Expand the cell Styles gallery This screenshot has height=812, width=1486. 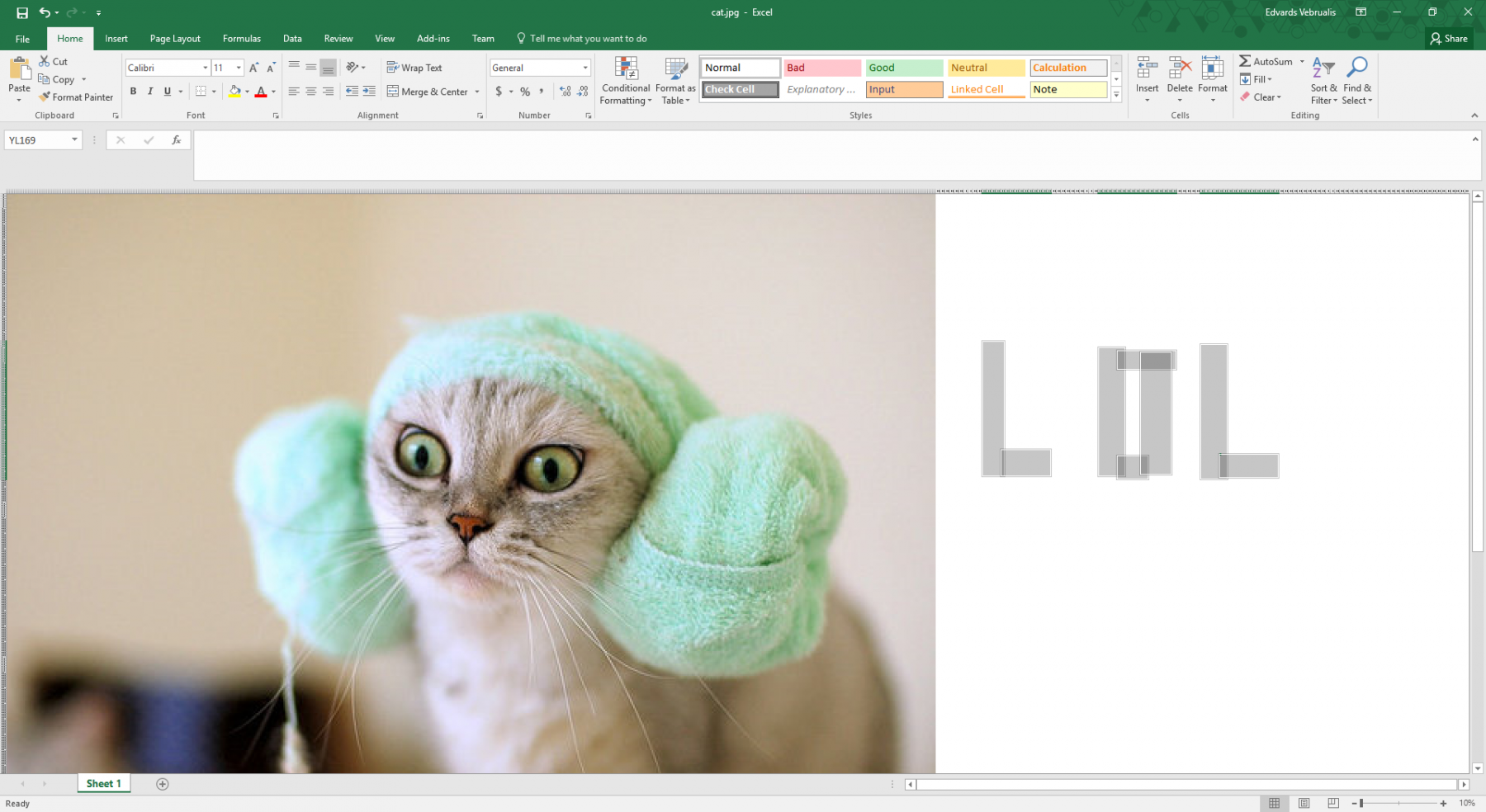click(1116, 95)
